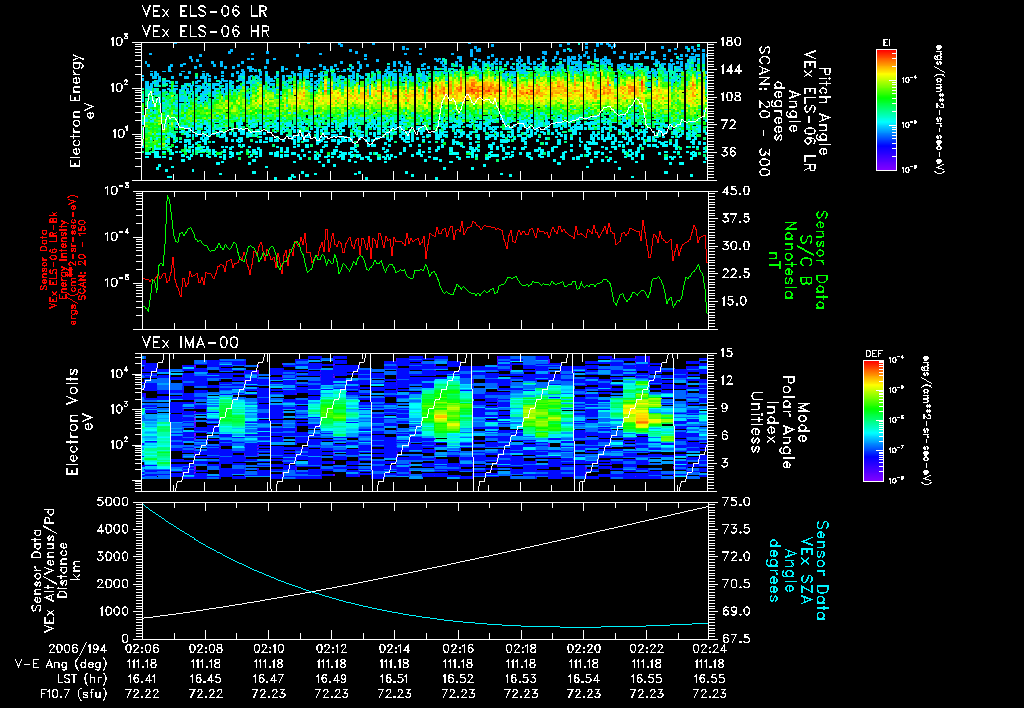Click the 67.5 SZA degrees tick value
The image size is (1024, 708).
[735, 639]
